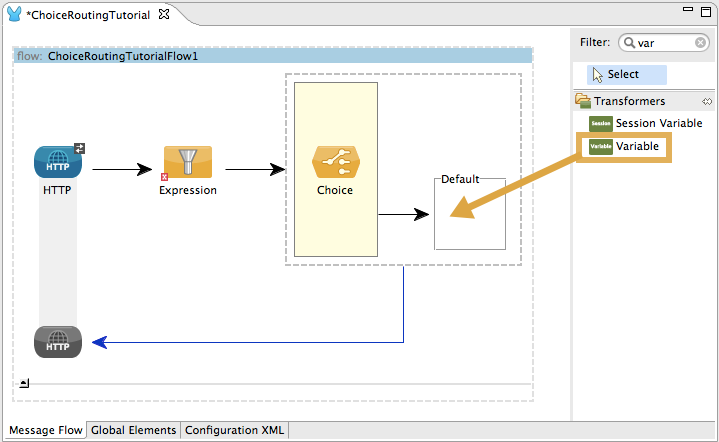Collapse the Transformers palette category pin
This screenshot has height=442, width=719.
pos(707,101)
